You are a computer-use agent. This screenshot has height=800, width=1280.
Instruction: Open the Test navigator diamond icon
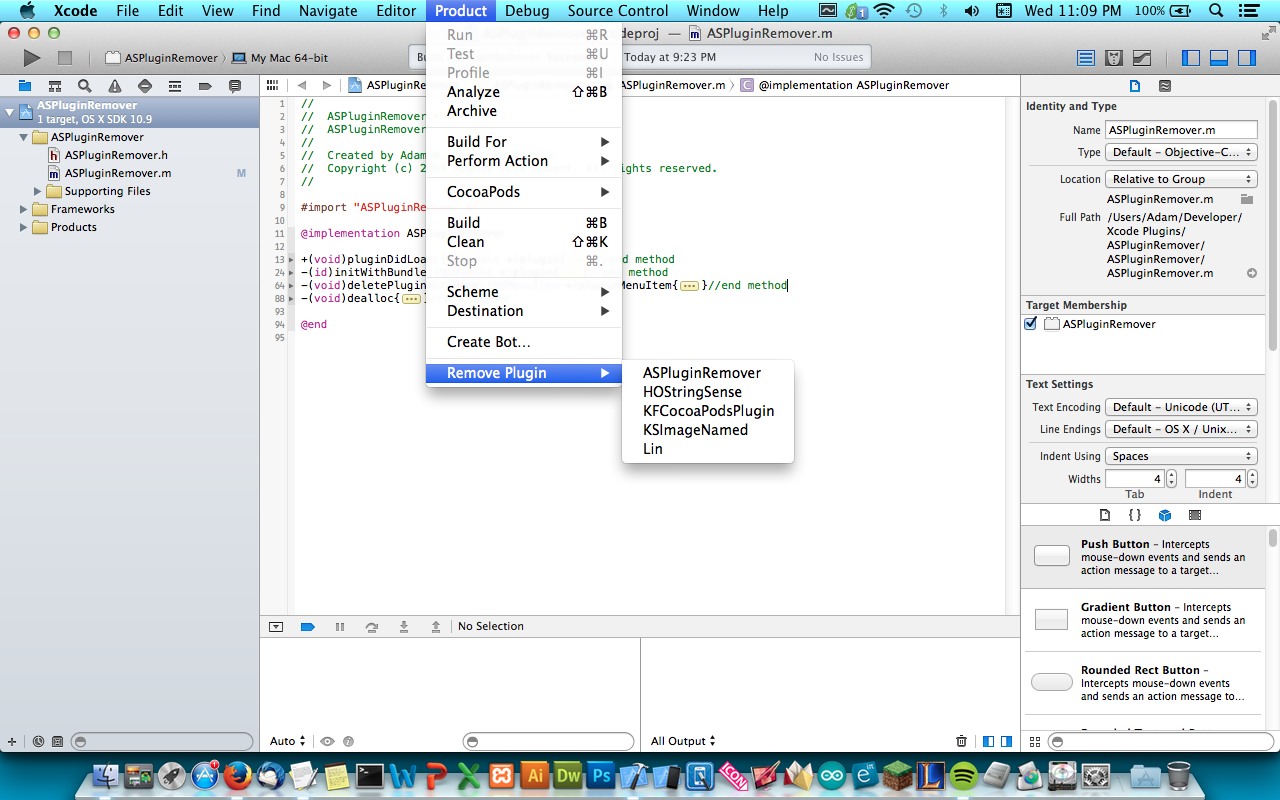[x=145, y=86]
